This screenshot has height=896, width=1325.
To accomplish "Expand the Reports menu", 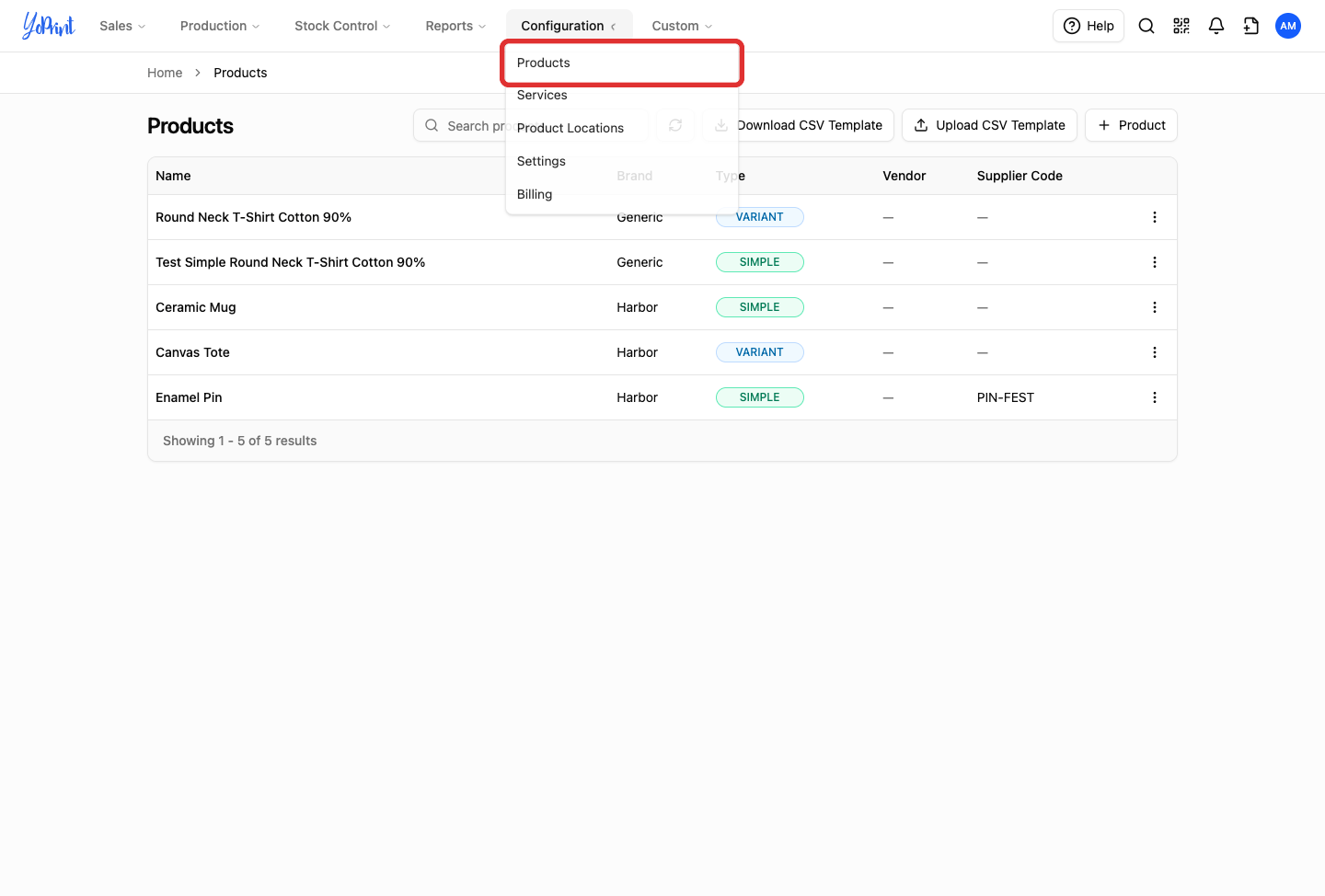I will [455, 26].
